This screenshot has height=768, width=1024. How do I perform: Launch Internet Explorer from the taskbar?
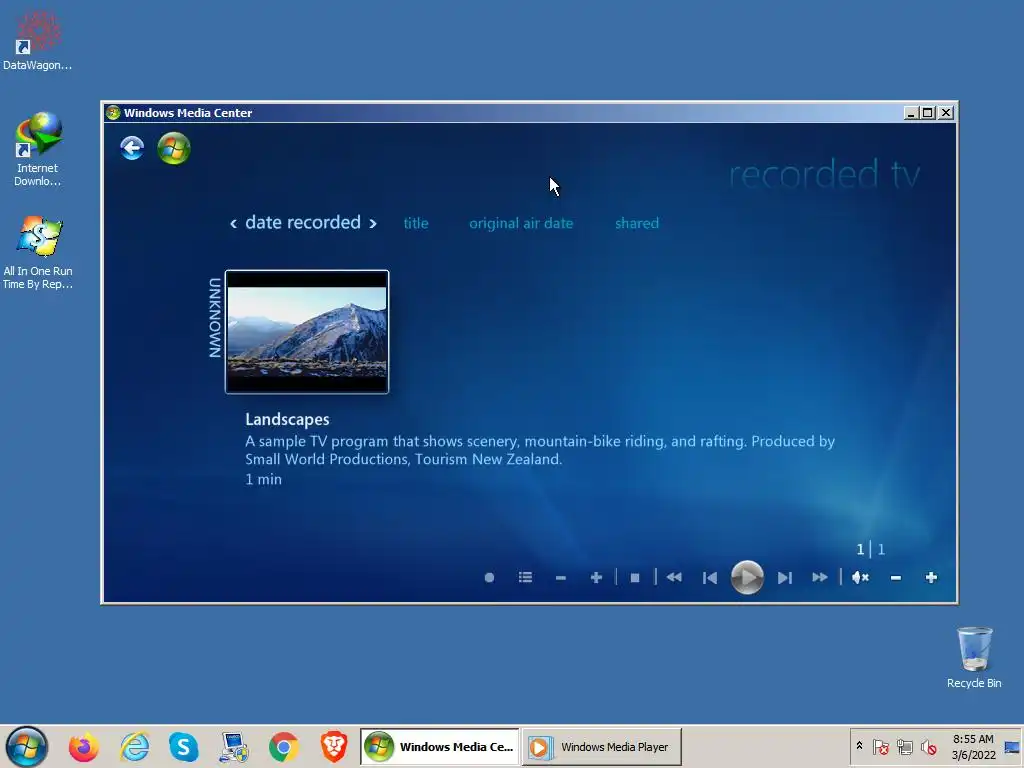click(x=135, y=747)
